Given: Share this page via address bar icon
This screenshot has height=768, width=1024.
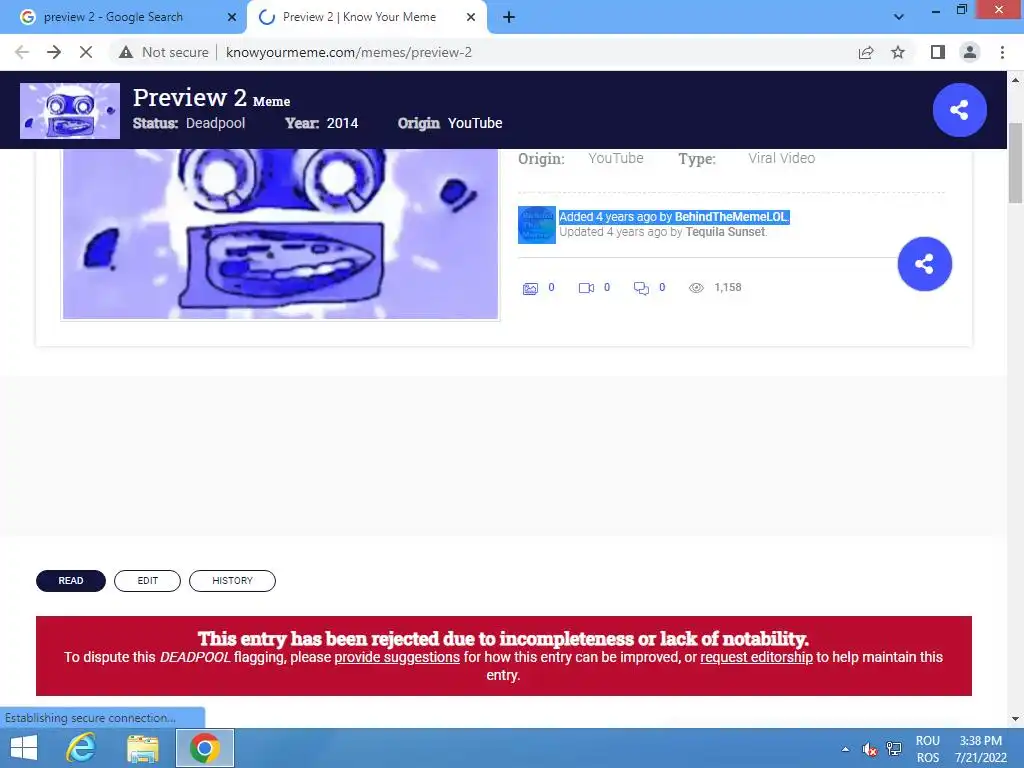Looking at the screenshot, I should pos(866,52).
